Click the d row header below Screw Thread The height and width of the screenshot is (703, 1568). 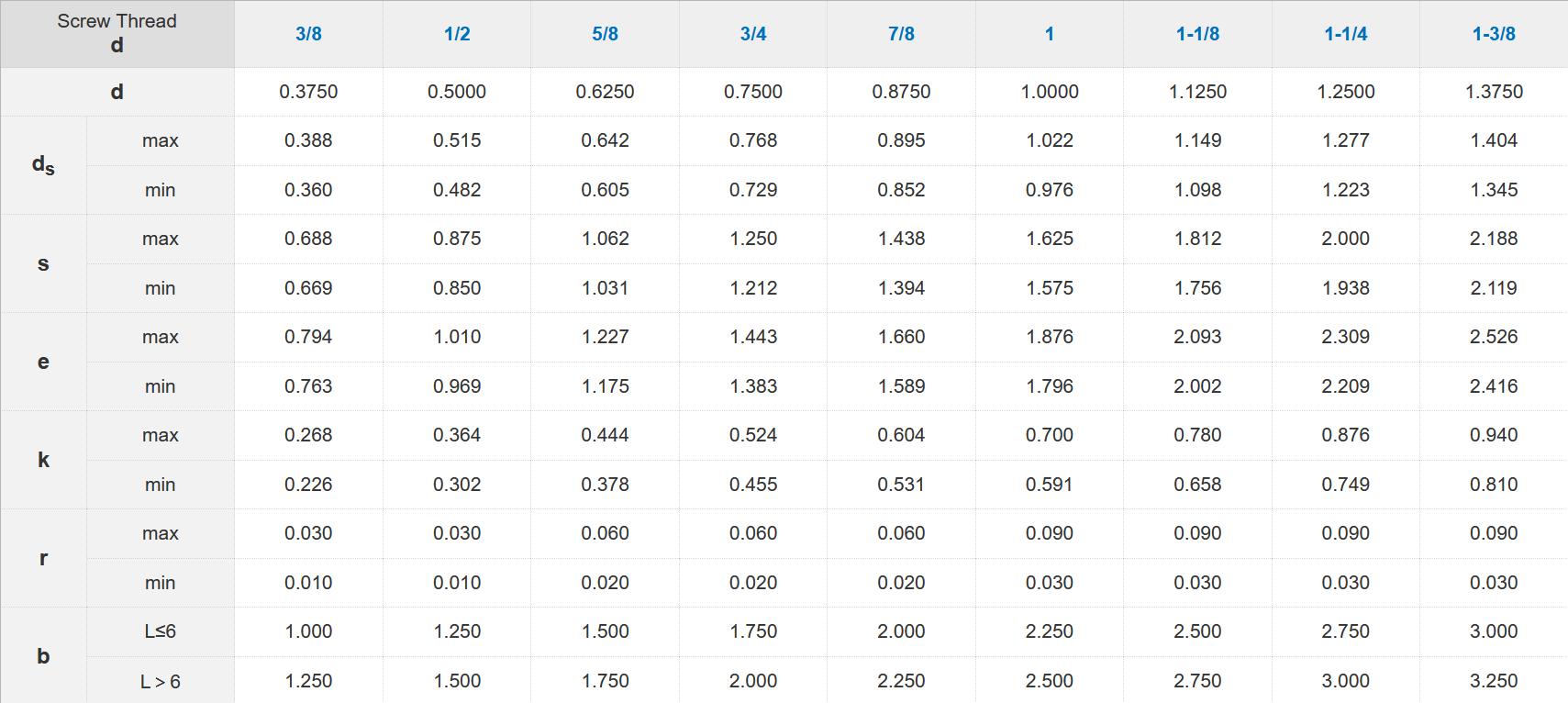[x=117, y=92]
